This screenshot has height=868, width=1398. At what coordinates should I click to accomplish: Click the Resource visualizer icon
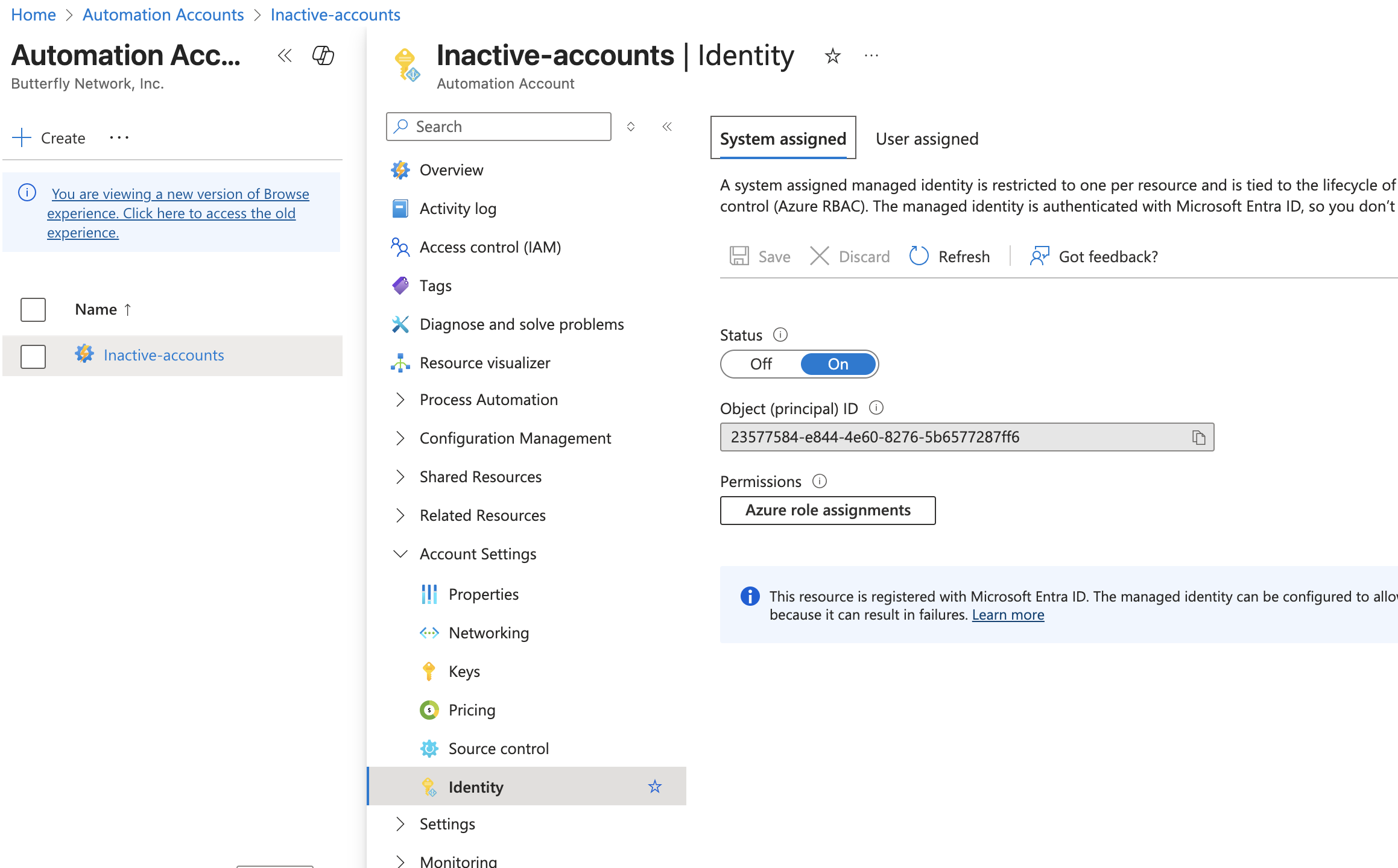400,363
